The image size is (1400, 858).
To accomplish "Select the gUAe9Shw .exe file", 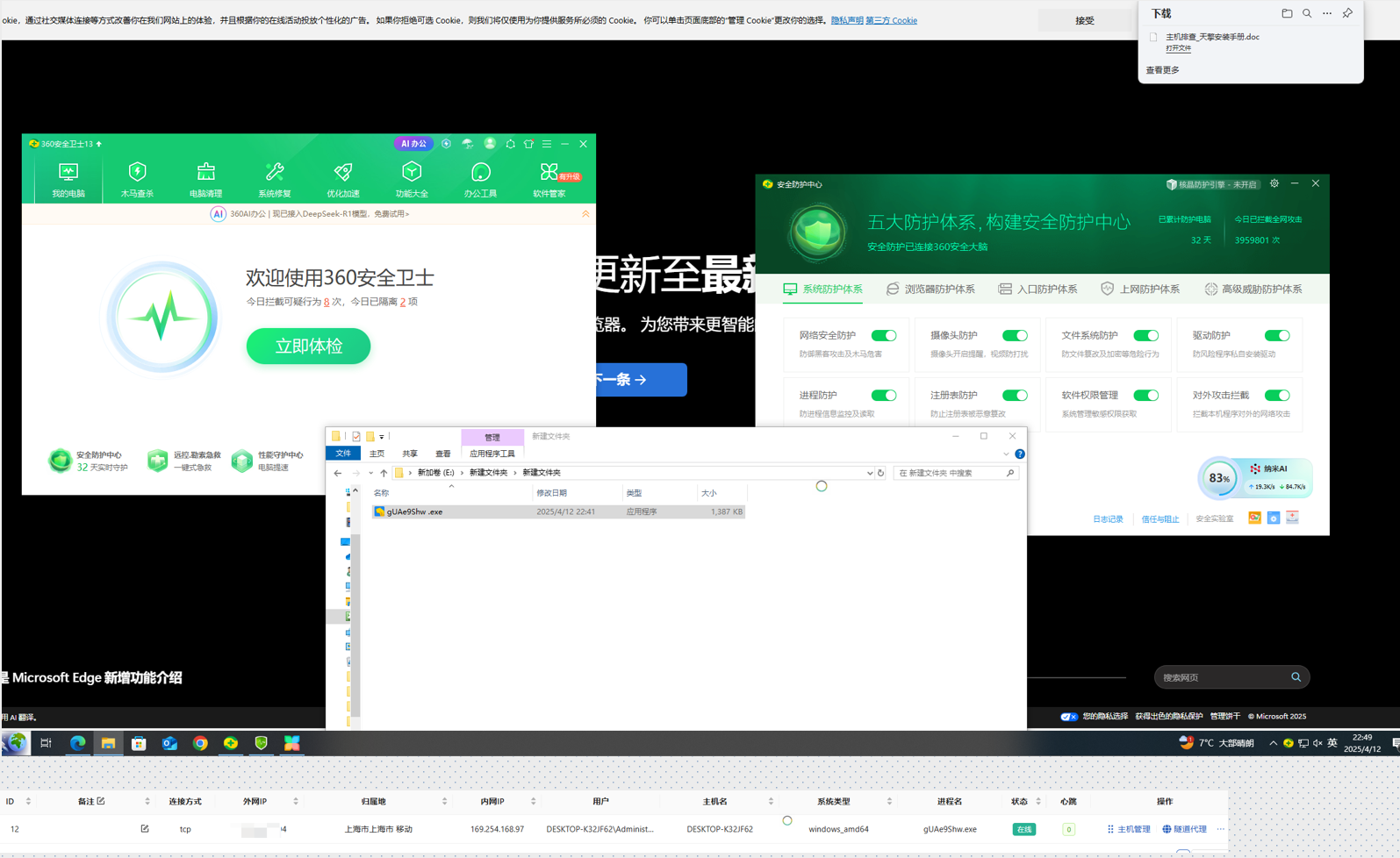I will pyautogui.click(x=558, y=511).
